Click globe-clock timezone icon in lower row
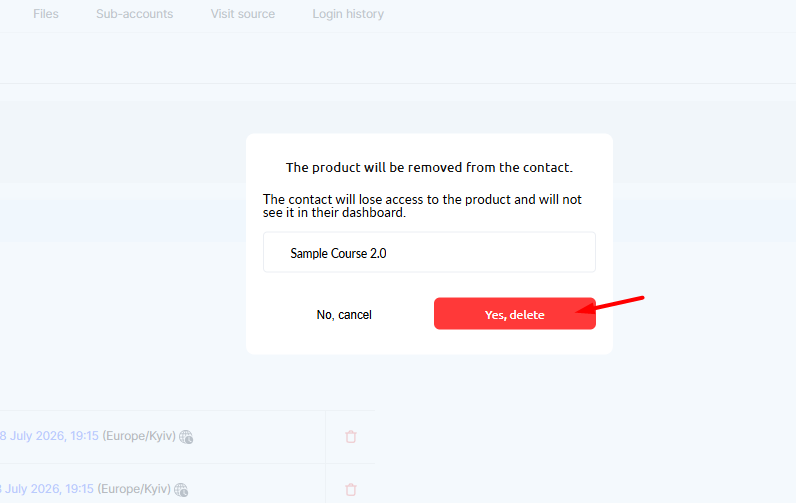Viewport: 796px width, 503px height. click(181, 490)
